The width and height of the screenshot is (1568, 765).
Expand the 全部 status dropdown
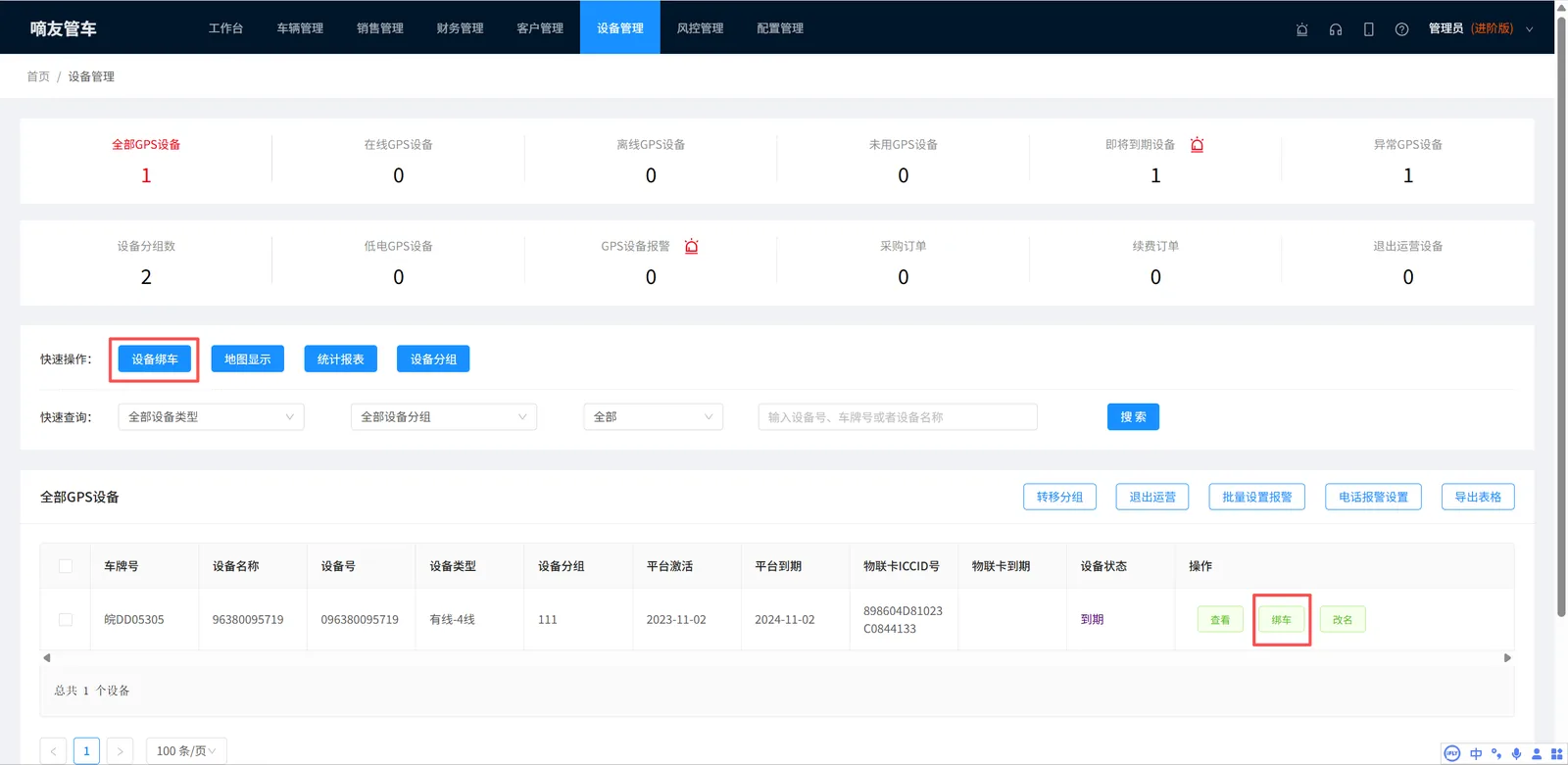[x=653, y=417]
